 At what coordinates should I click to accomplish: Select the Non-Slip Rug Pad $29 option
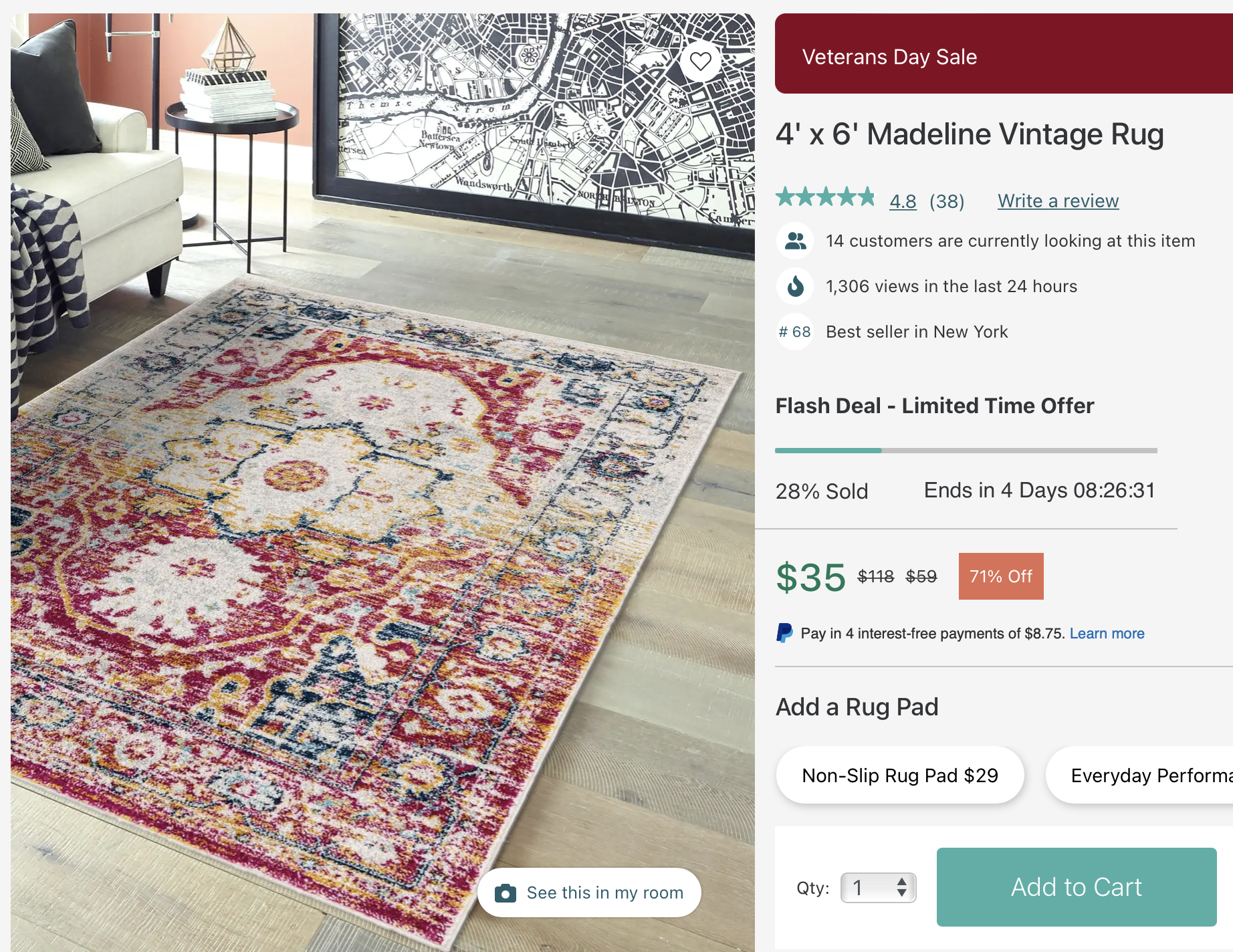coord(900,776)
